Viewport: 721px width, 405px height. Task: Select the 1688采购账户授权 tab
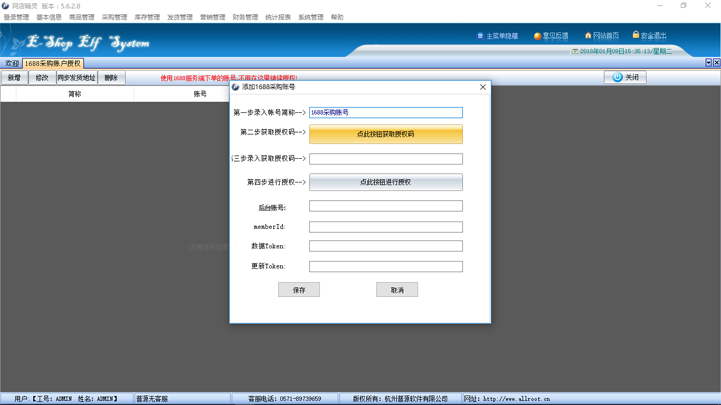point(53,63)
